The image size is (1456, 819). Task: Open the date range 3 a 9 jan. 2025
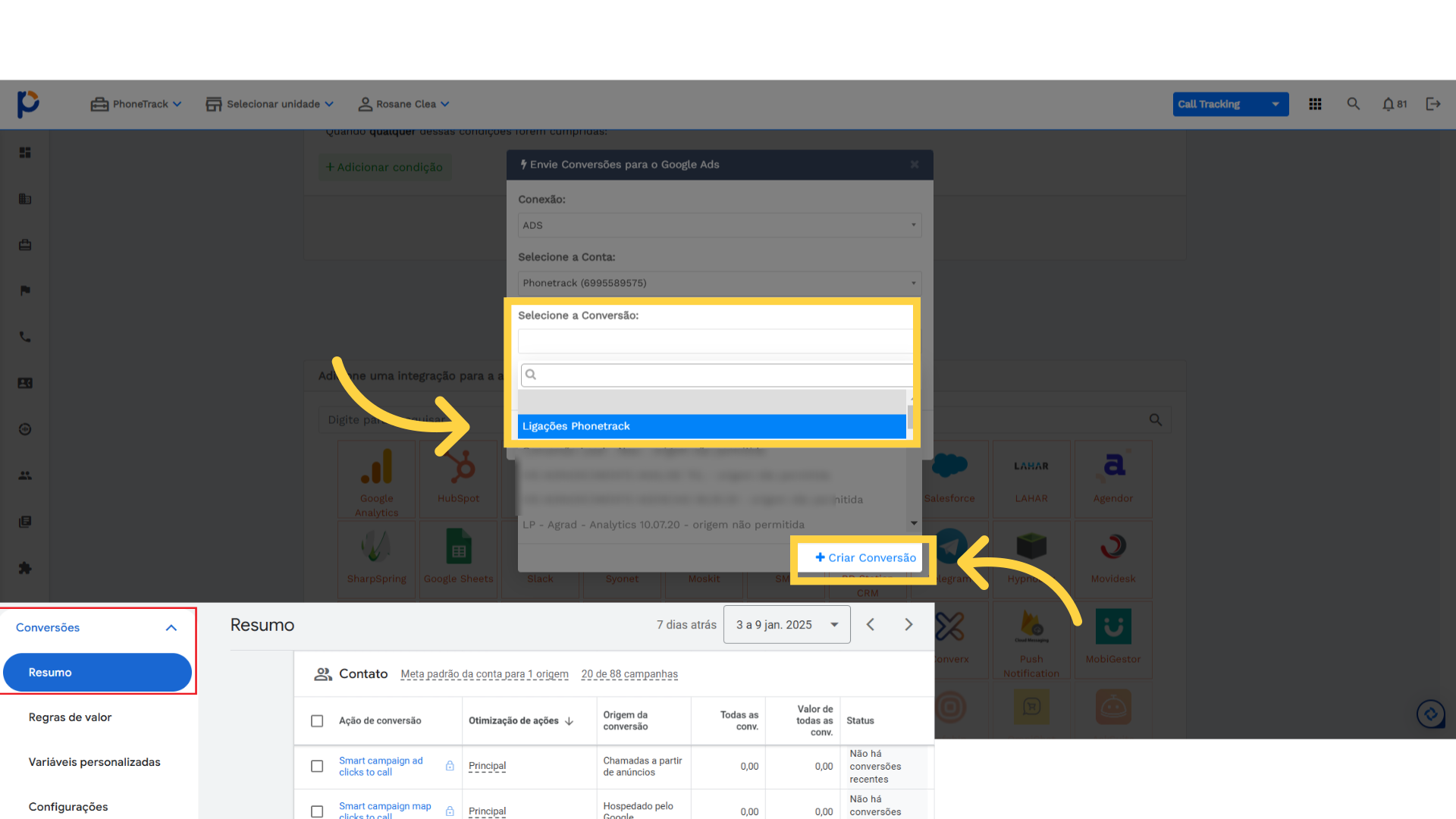pyautogui.click(x=786, y=624)
